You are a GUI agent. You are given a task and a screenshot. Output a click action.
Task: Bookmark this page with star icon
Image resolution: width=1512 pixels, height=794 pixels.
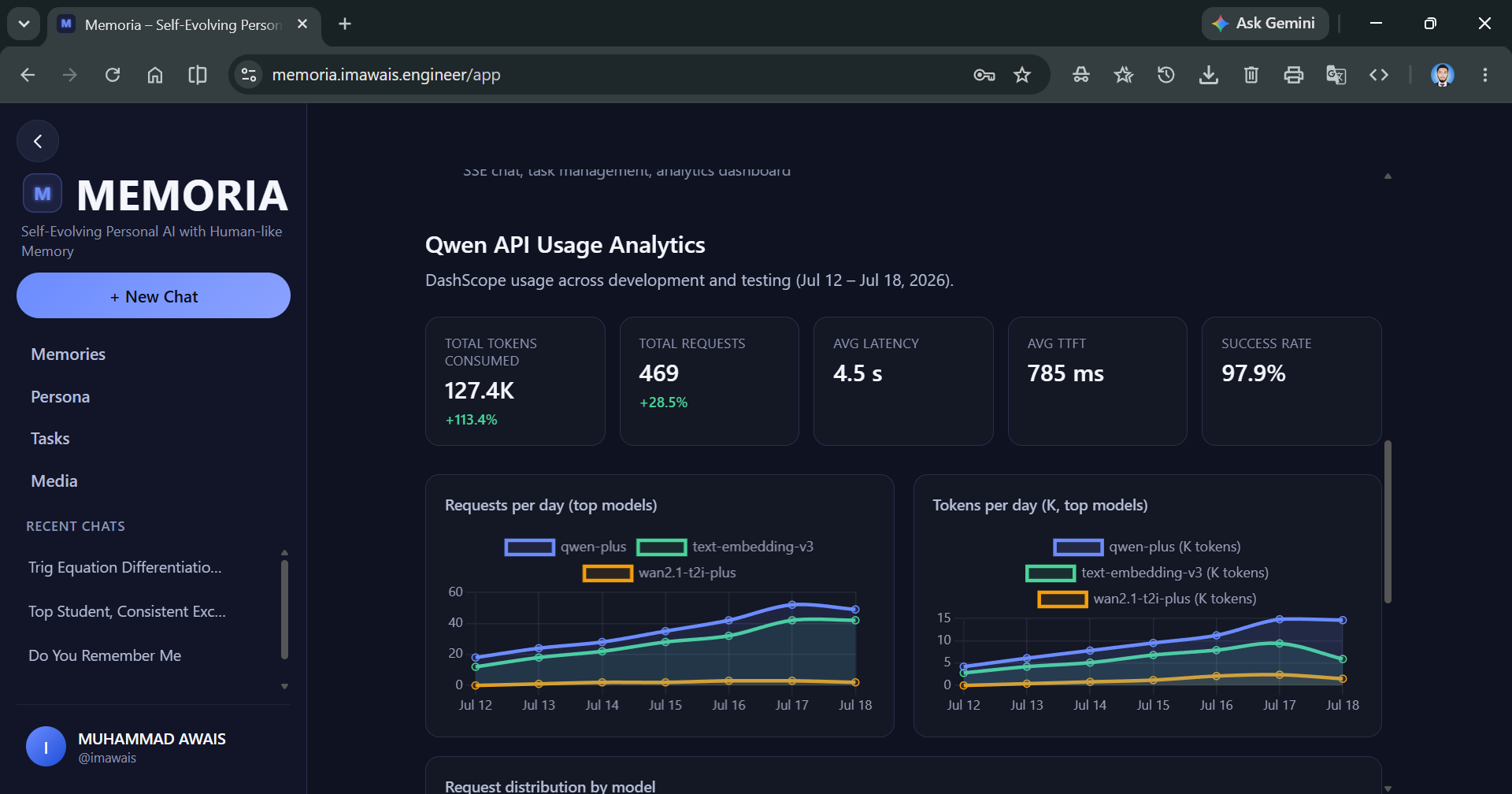pos(1022,75)
